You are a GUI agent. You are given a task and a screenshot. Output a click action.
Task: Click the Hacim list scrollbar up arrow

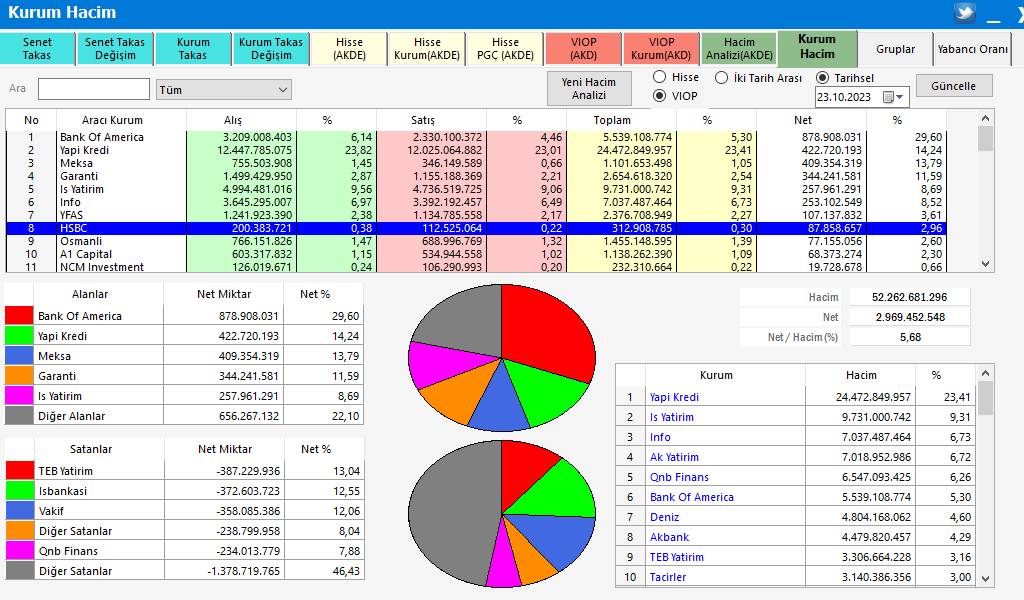(985, 373)
